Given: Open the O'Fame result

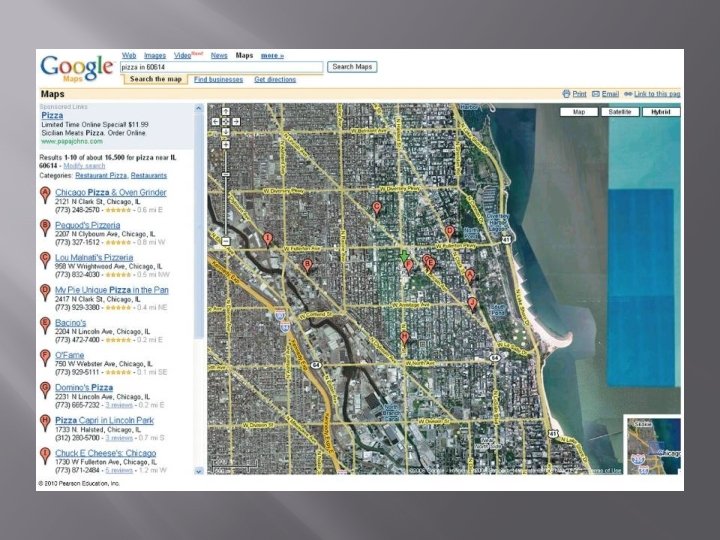Looking at the screenshot, I should click(x=70, y=355).
